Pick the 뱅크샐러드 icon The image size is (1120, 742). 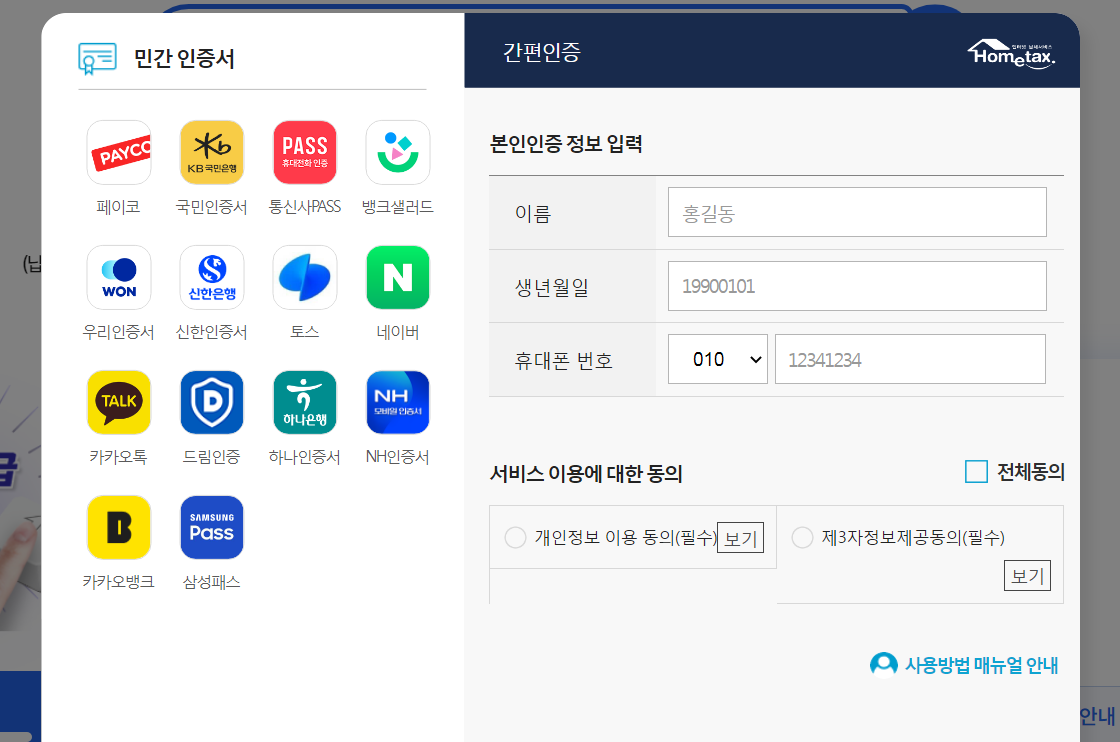398,152
